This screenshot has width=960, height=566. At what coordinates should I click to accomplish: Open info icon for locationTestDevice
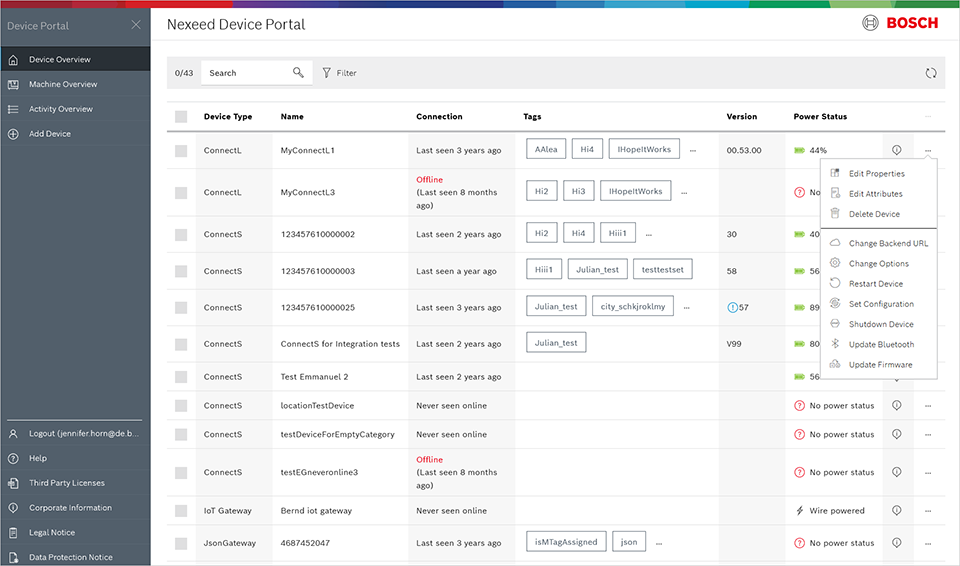click(897, 405)
